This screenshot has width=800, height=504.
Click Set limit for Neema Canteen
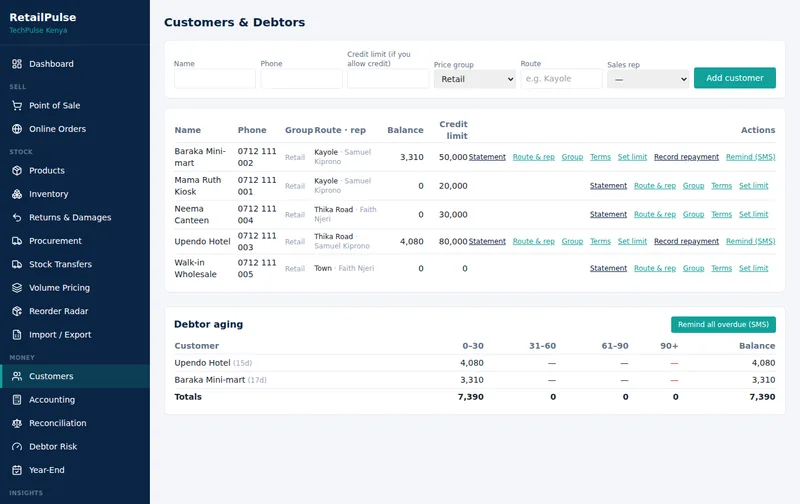point(754,214)
